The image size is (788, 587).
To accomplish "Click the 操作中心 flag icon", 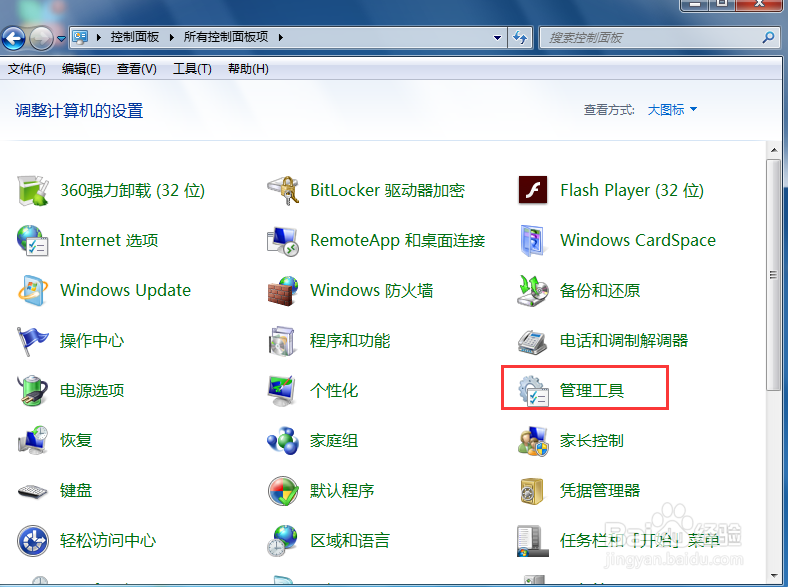I will pos(33,341).
